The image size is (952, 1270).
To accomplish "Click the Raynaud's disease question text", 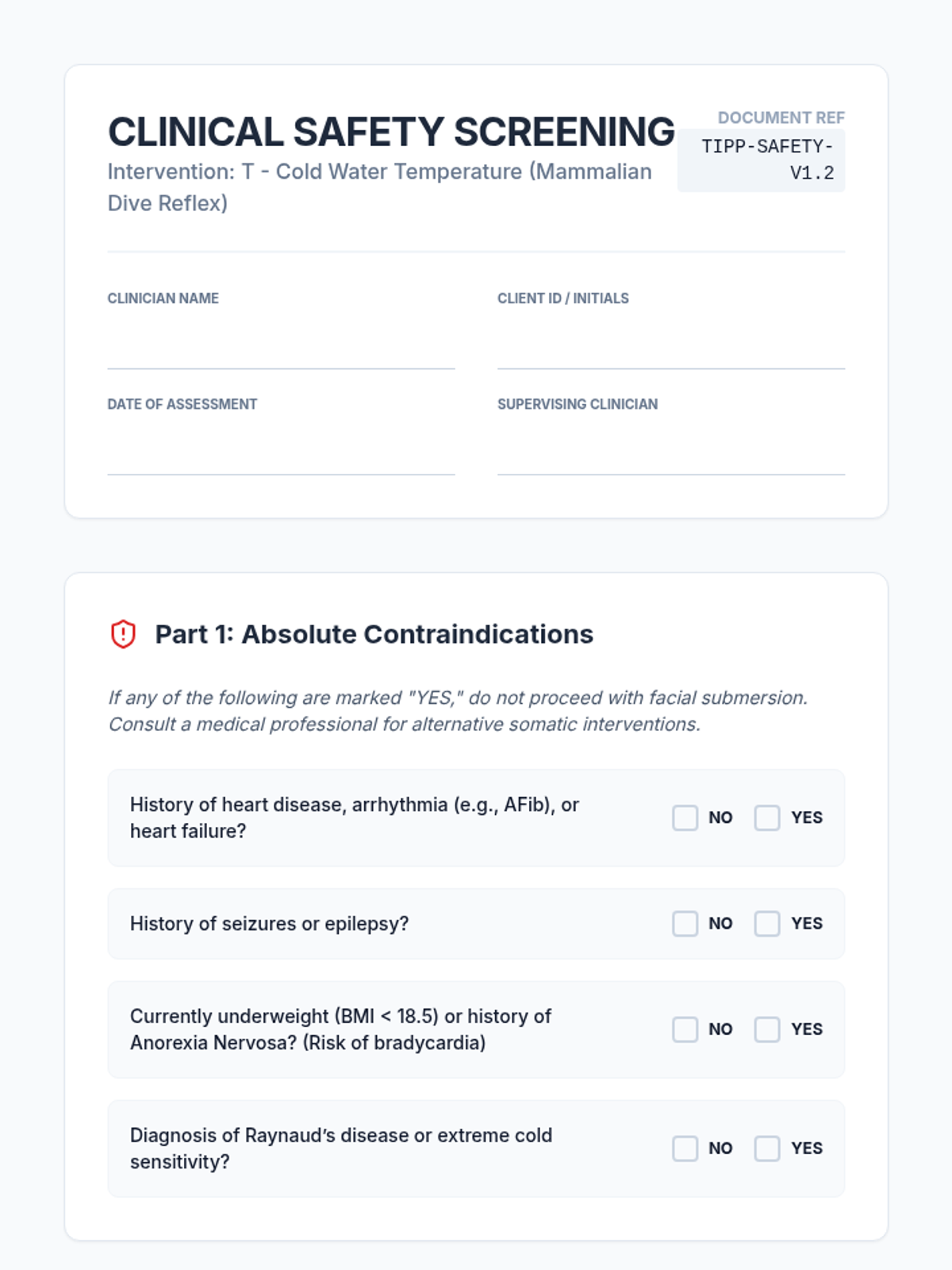I will [x=340, y=1149].
